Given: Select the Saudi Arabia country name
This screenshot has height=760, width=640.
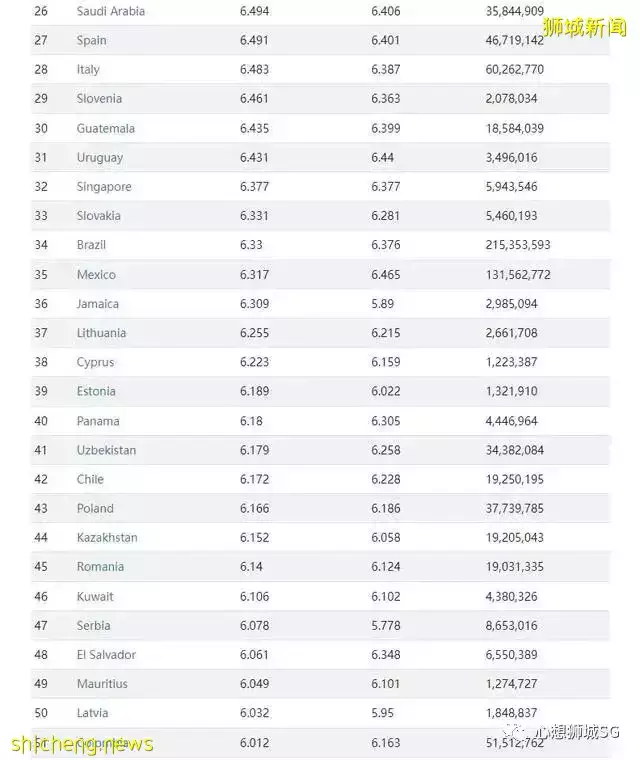Looking at the screenshot, I should tap(110, 11).
